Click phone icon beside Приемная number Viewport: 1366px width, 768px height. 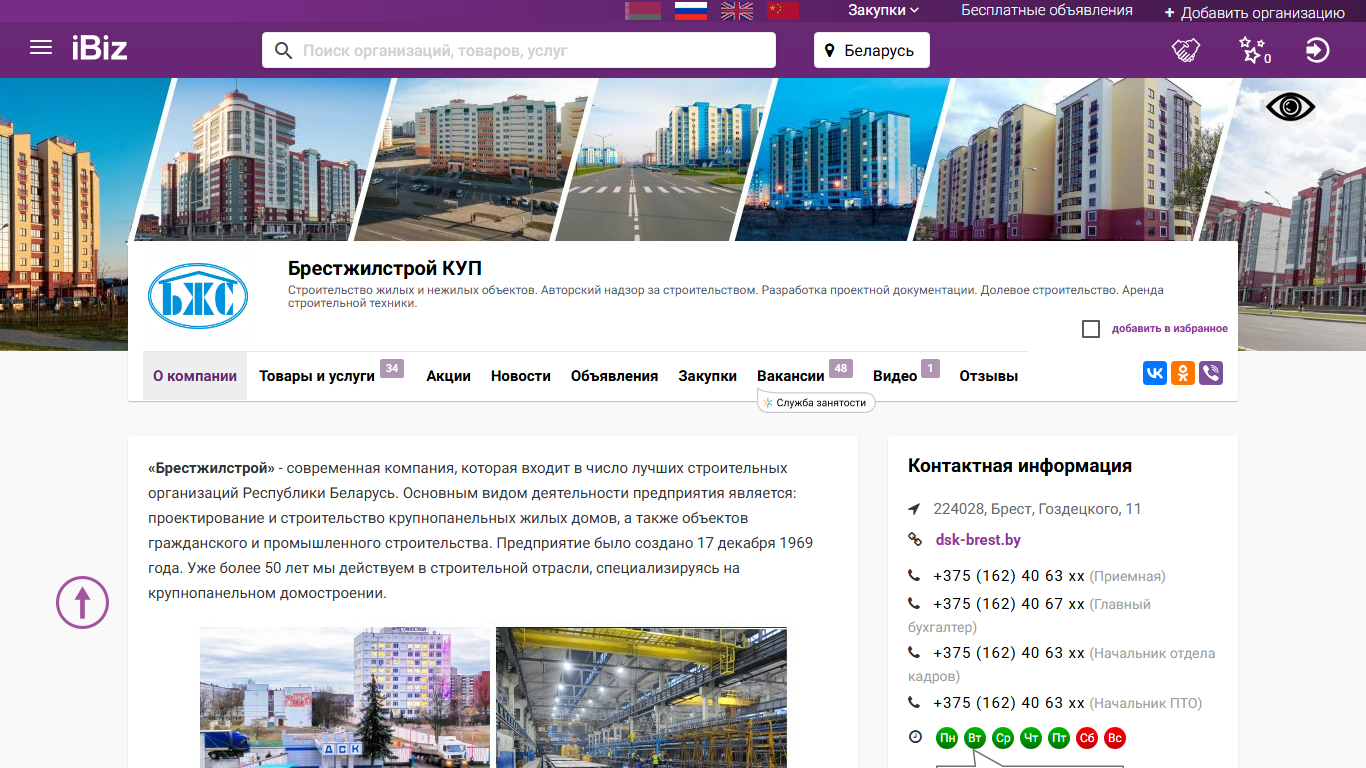coord(914,576)
